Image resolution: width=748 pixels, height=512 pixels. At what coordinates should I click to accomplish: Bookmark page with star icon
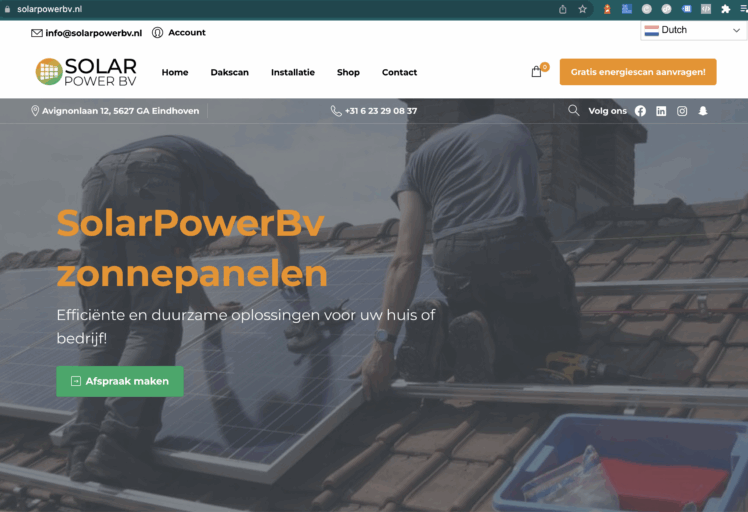point(582,9)
